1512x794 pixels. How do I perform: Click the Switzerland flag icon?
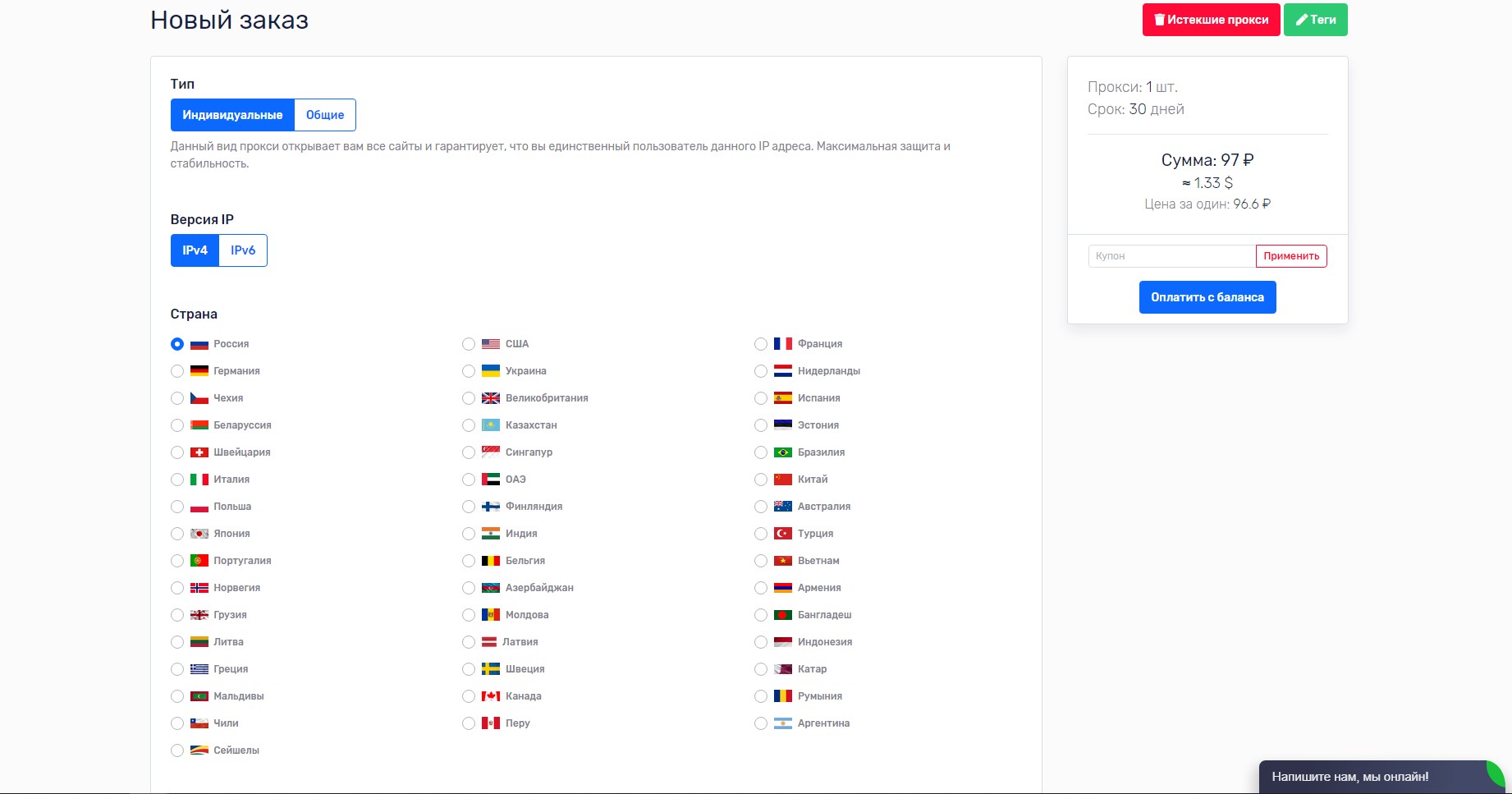click(199, 452)
